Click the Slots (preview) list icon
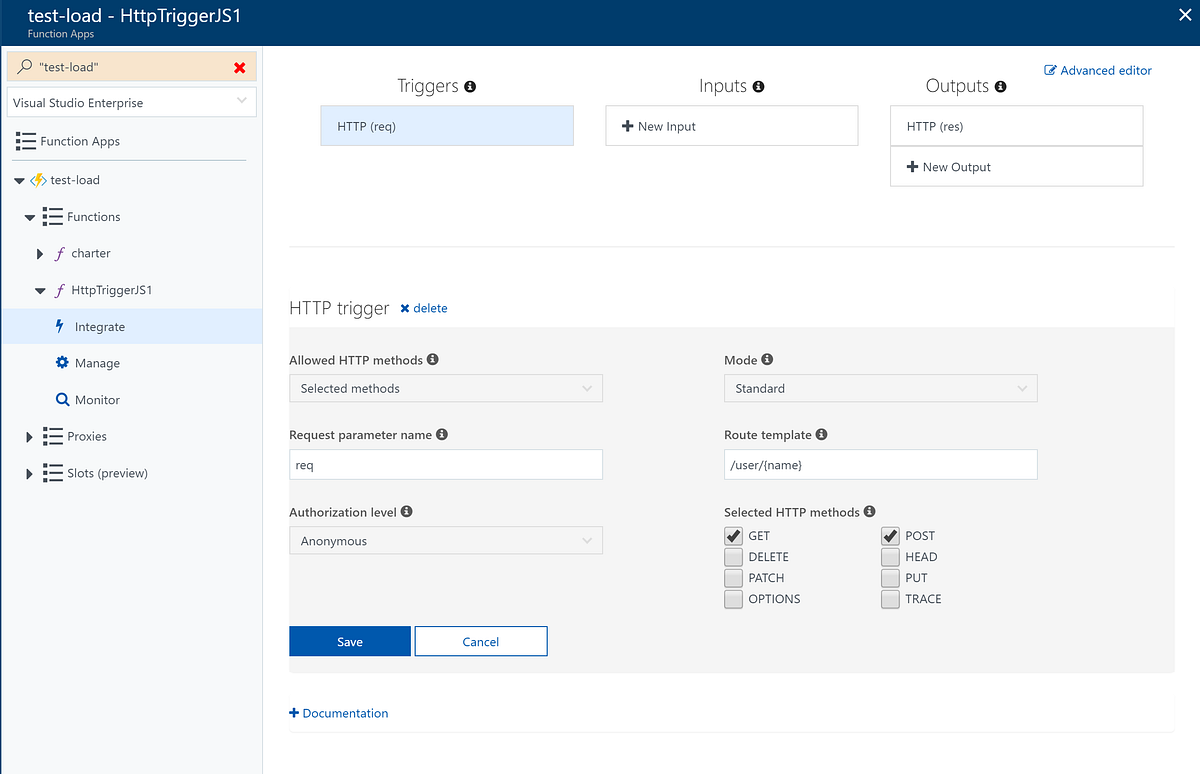 pyautogui.click(x=53, y=473)
